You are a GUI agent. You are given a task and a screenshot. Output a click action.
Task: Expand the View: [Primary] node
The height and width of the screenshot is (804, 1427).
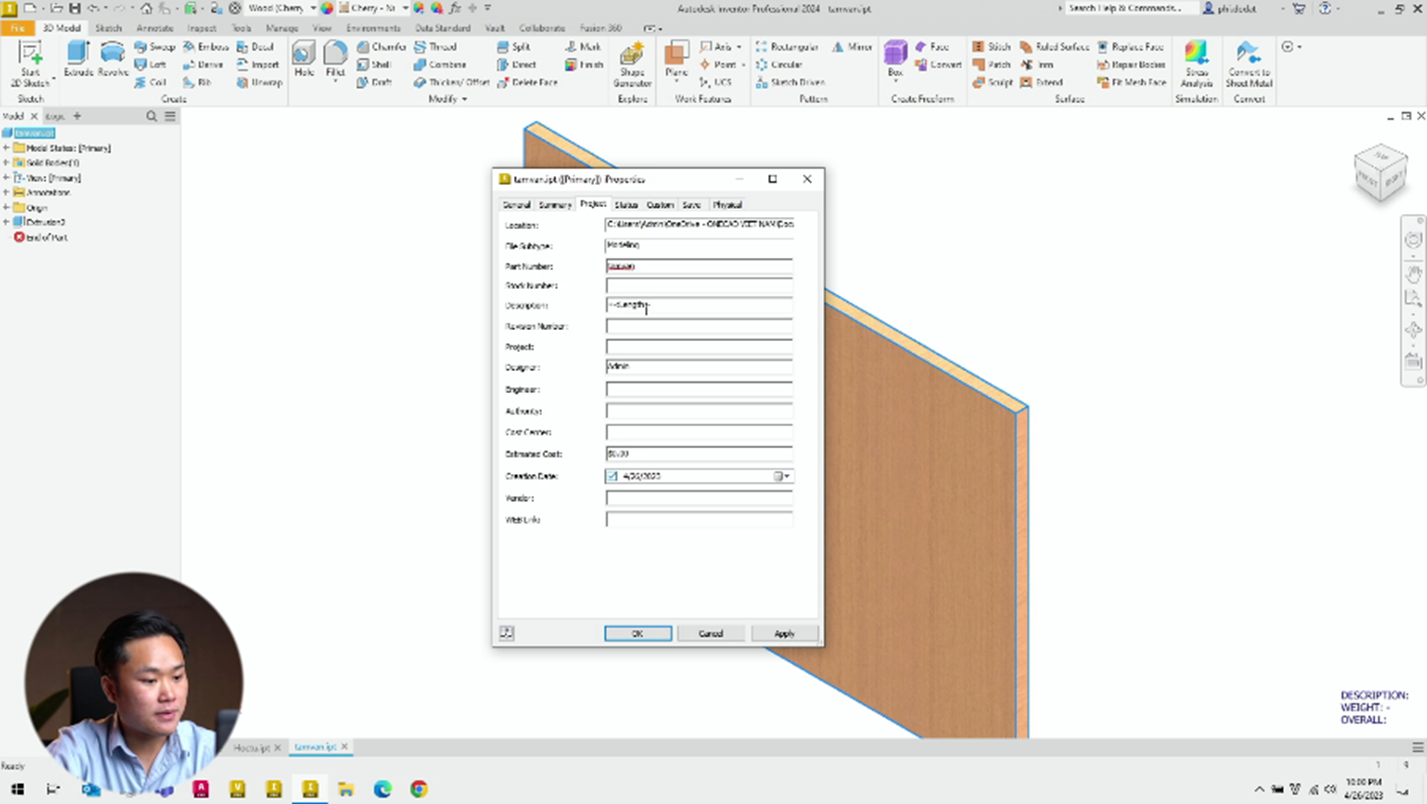[6, 178]
